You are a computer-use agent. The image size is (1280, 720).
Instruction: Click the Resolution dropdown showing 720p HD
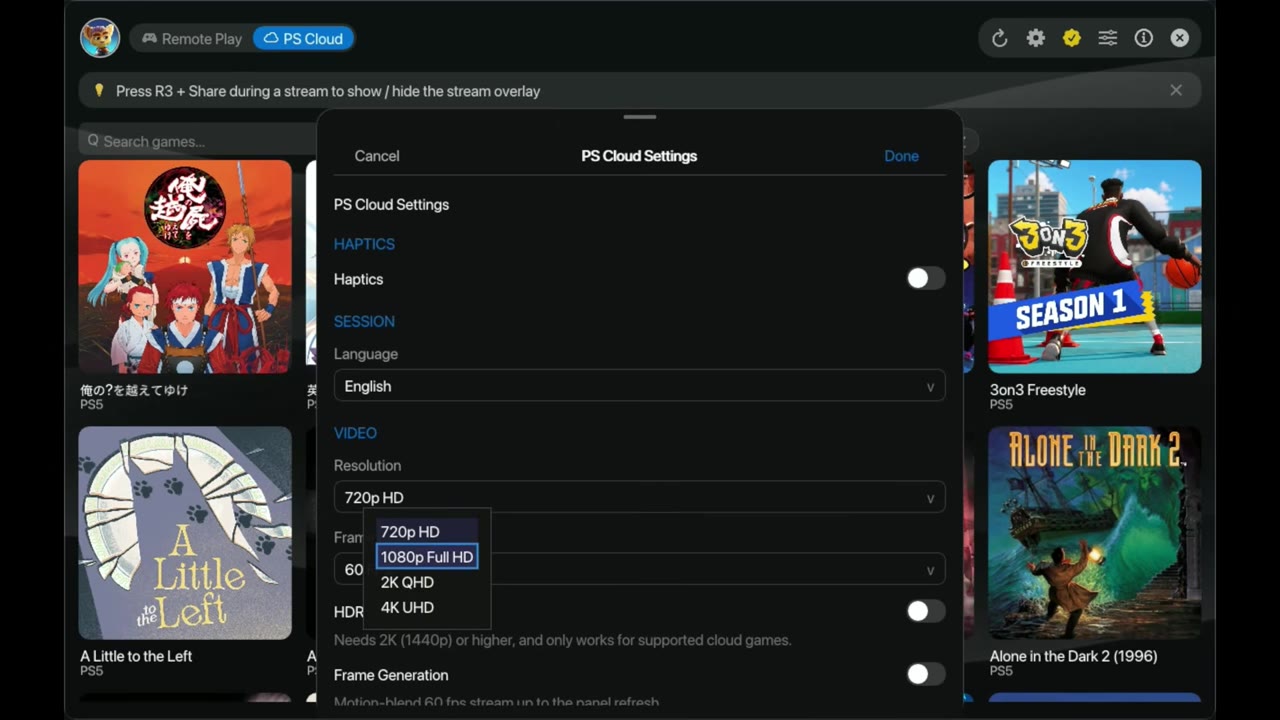point(640,497)
